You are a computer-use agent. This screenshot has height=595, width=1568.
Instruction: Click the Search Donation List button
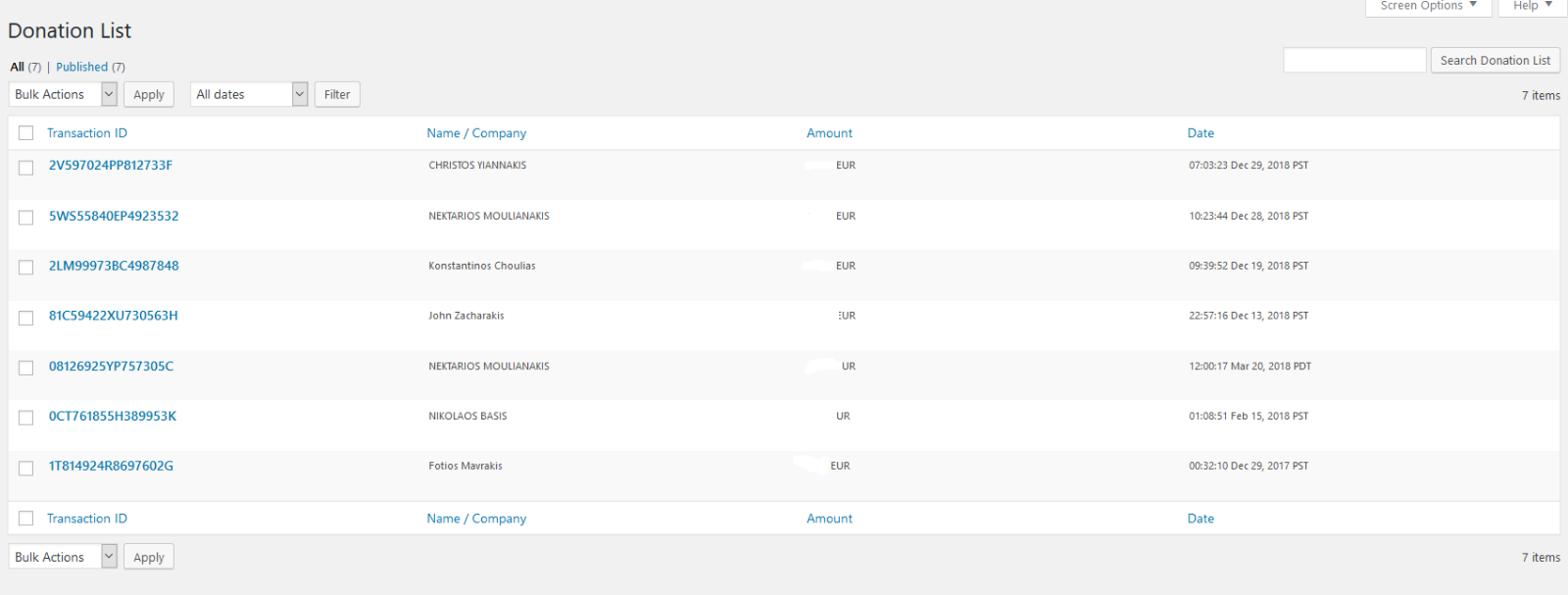[x=1494, y=61]
